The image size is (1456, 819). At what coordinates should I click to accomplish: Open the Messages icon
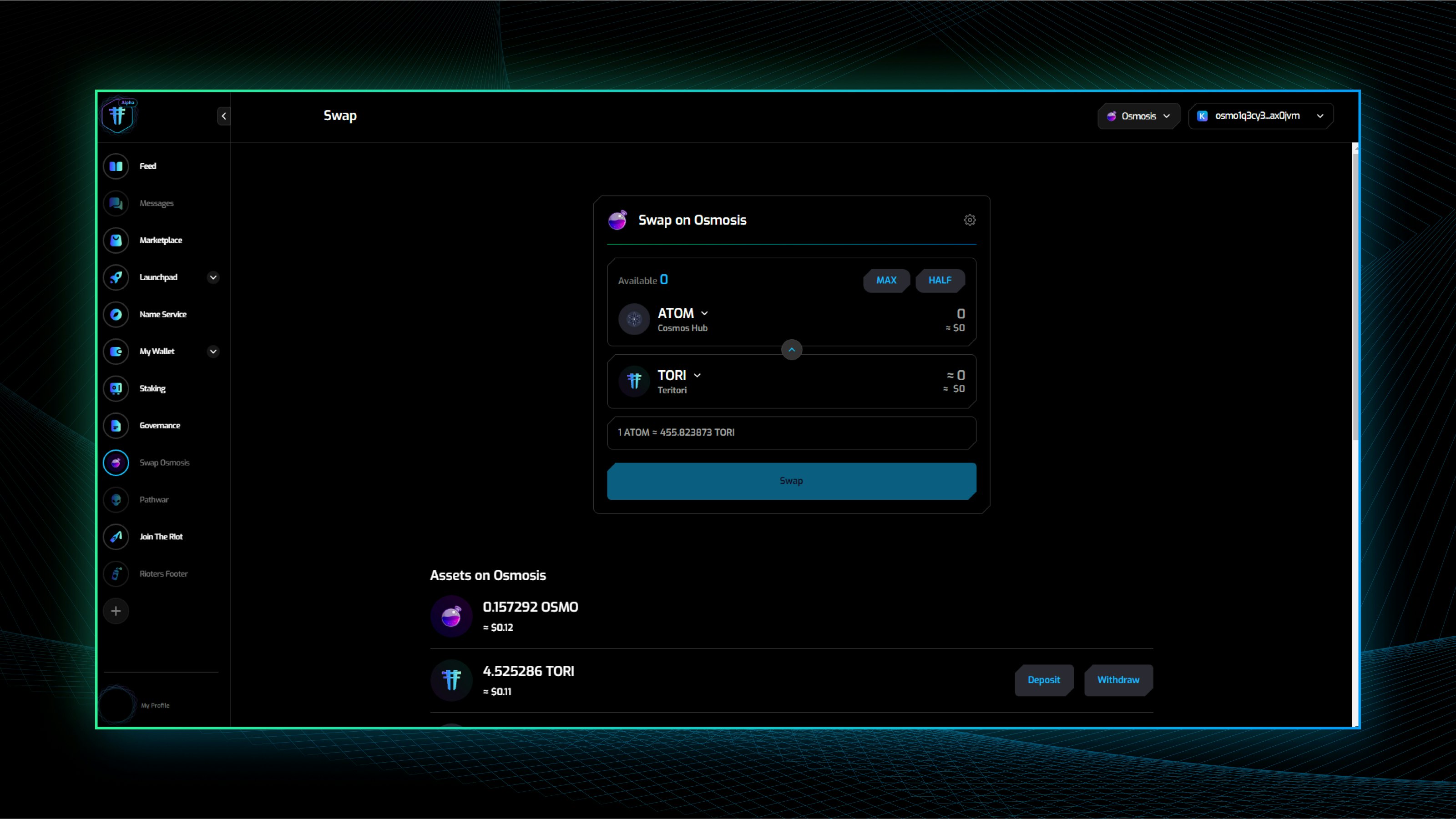click(x=116, y=203)
